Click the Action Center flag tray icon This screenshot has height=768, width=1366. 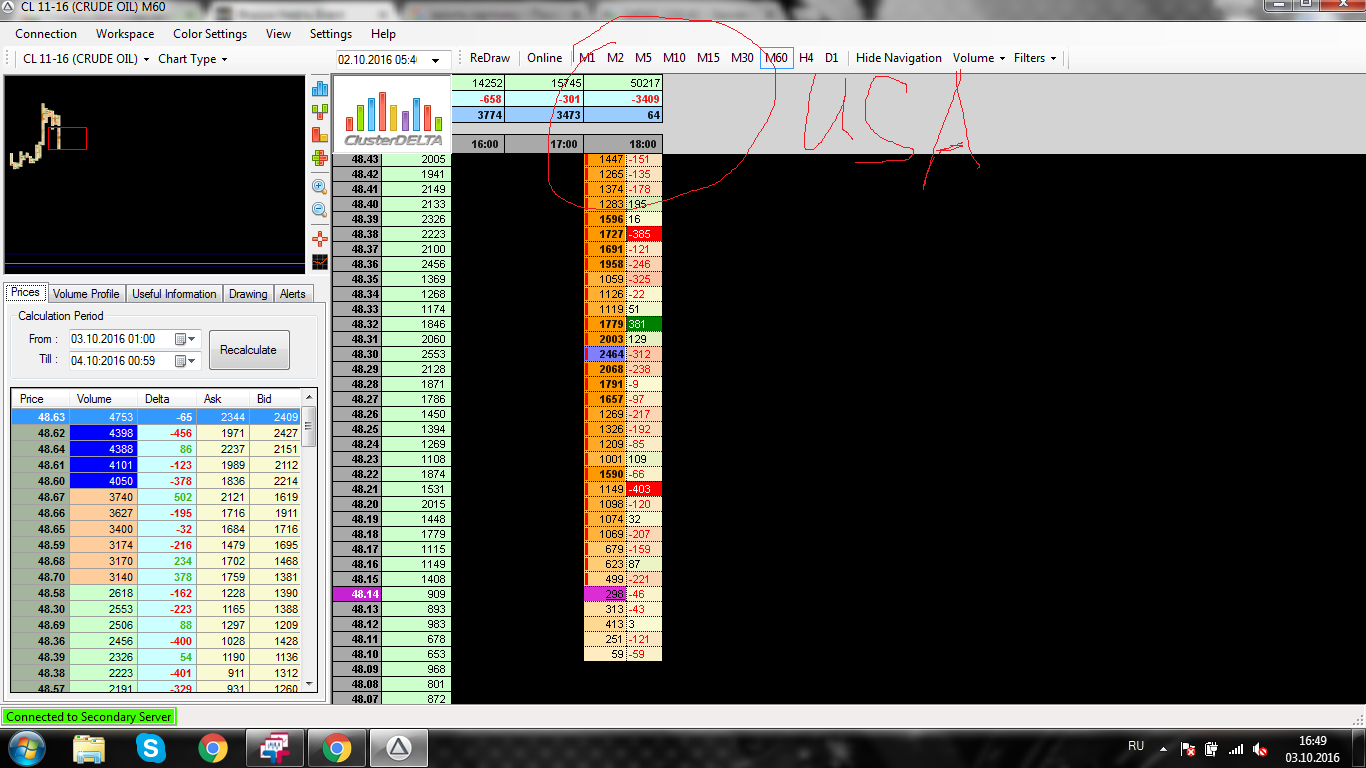tap(1188, 749)
